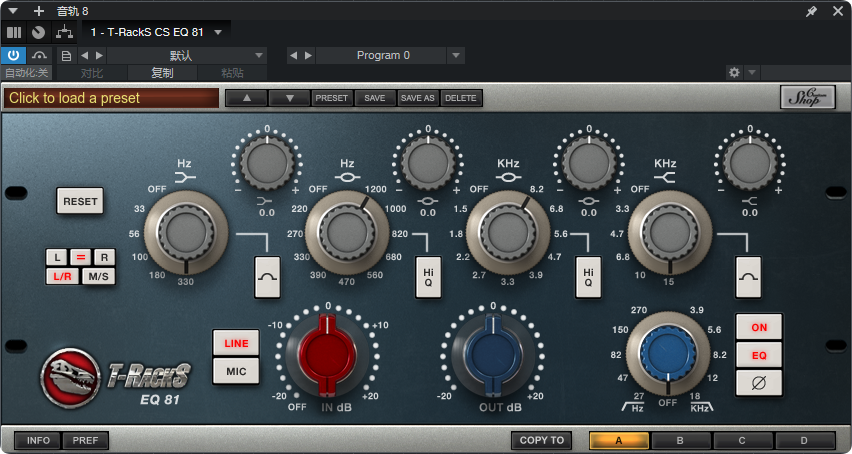
Task: Toggle low band bell shape switch
Action: tap(268, 277)
